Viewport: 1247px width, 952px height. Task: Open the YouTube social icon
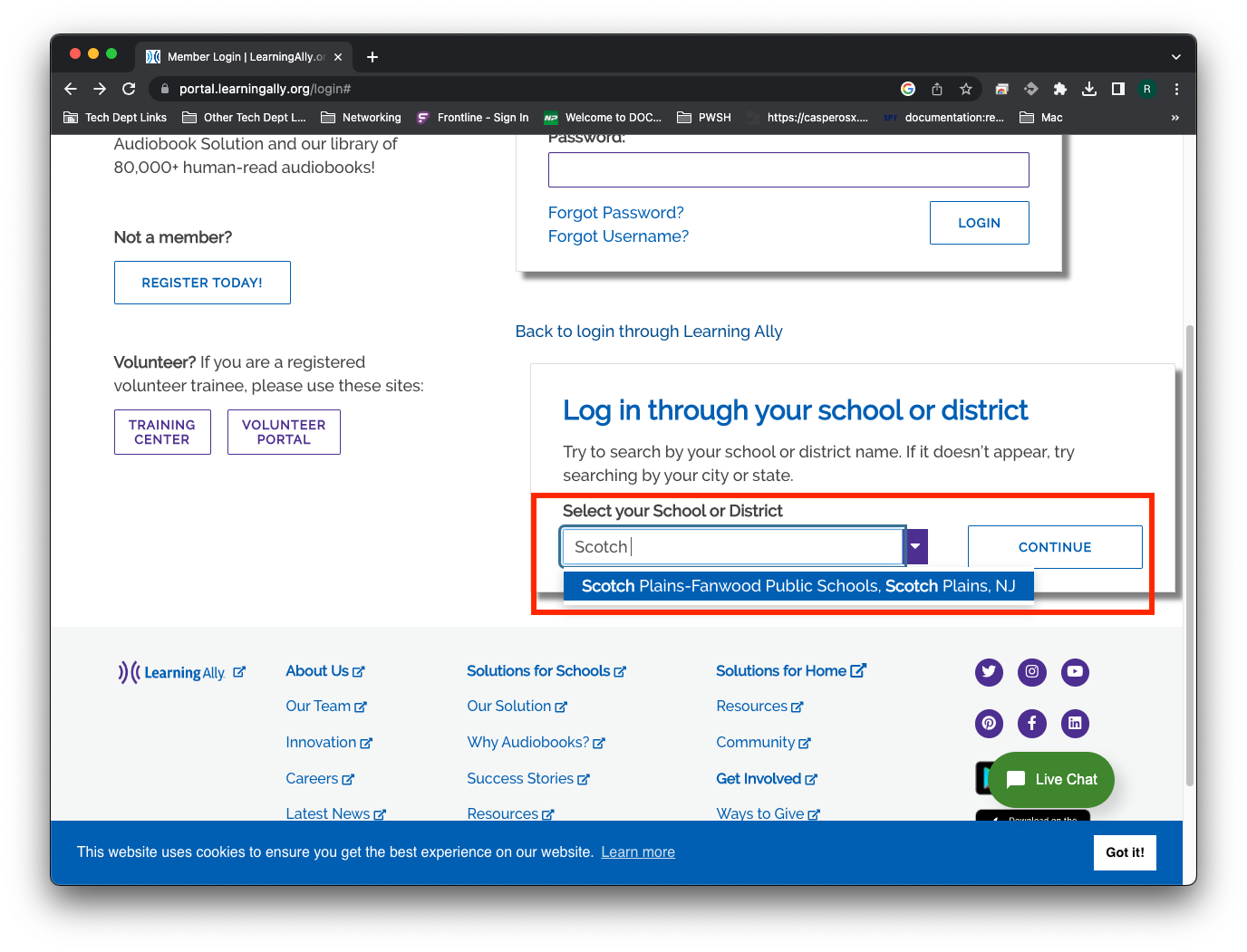pos(1075,672)
